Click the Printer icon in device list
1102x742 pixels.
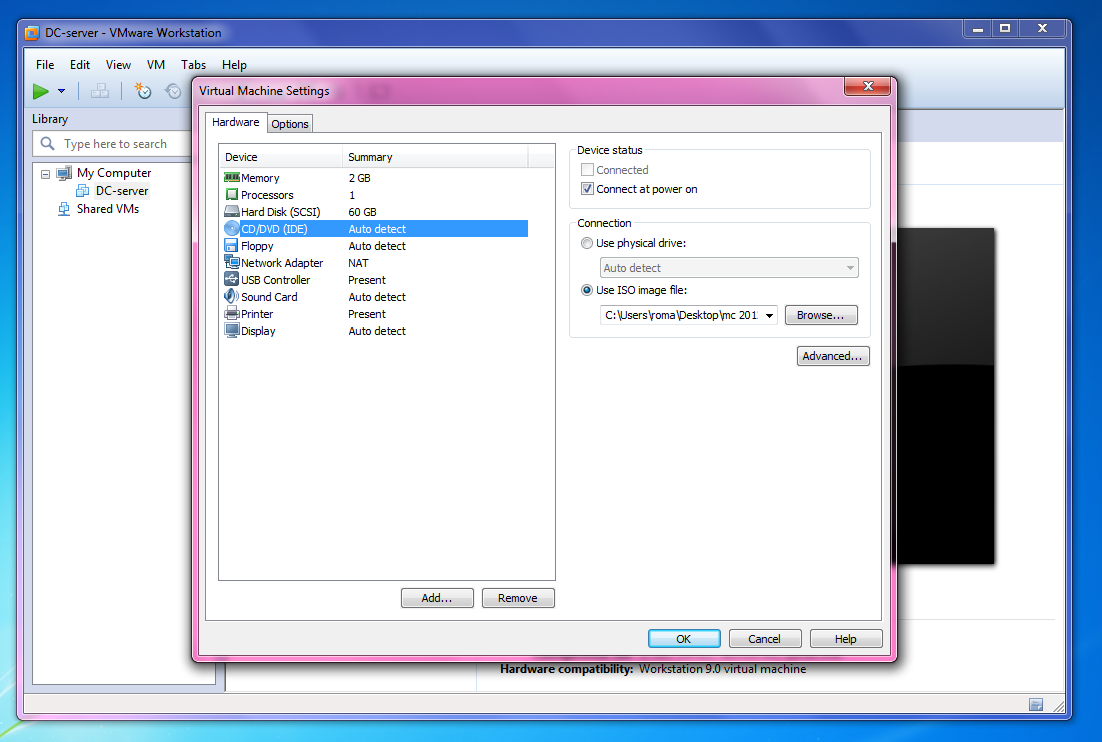pos(232,313)
